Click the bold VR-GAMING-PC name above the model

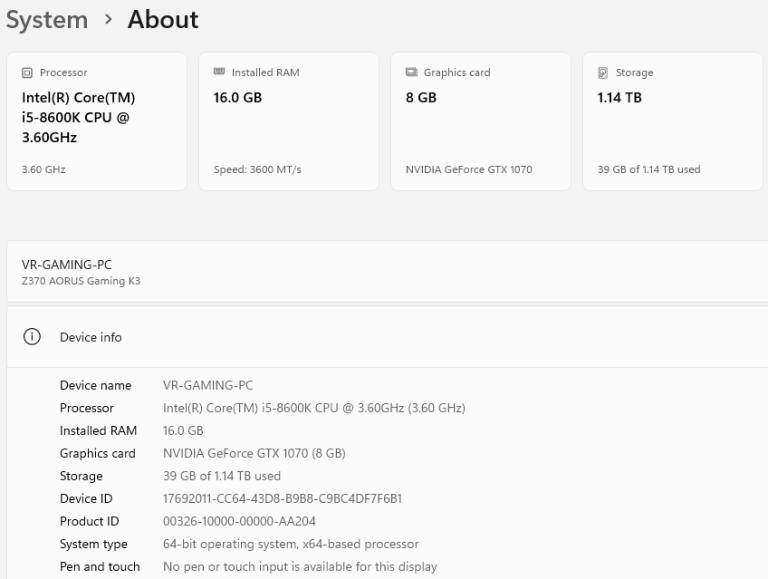point(67,265)
